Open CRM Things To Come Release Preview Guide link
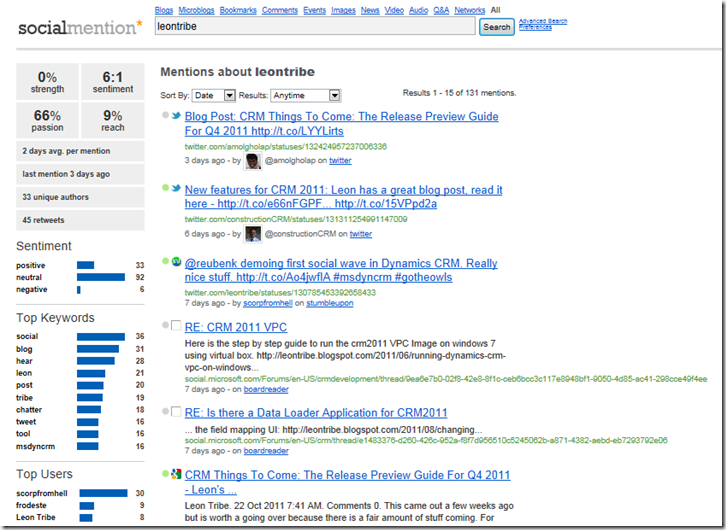Image resolution: width=726 pixels, height=530 pixels. pyautogui.click(x=347, y=482)
